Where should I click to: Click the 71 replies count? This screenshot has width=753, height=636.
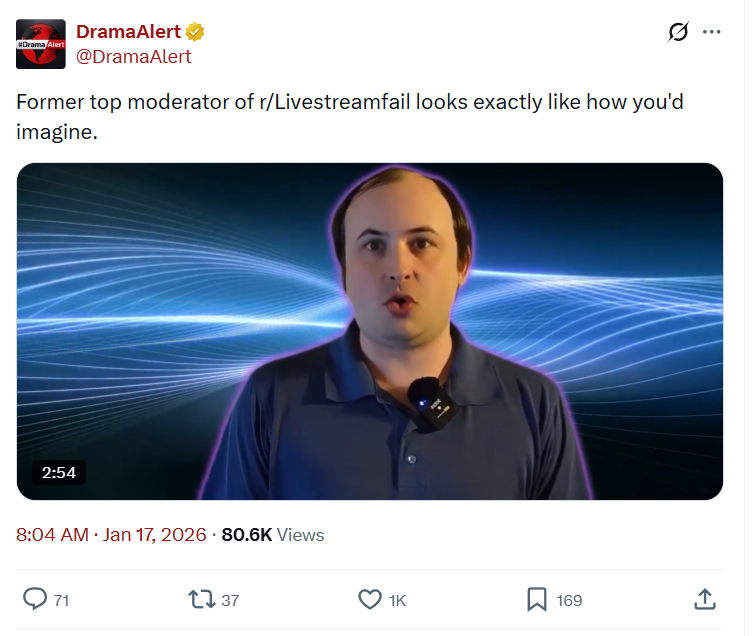coord(61,600)
